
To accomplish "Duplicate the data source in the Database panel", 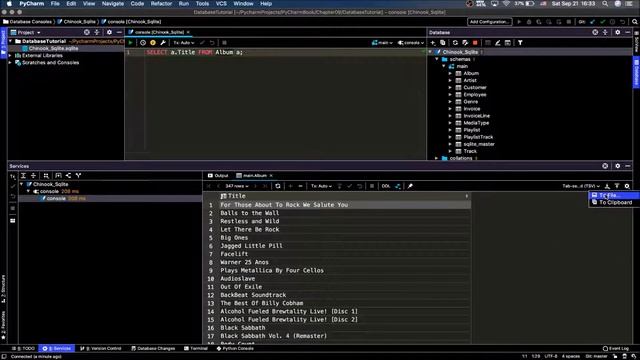I will [x=442, y=42].
